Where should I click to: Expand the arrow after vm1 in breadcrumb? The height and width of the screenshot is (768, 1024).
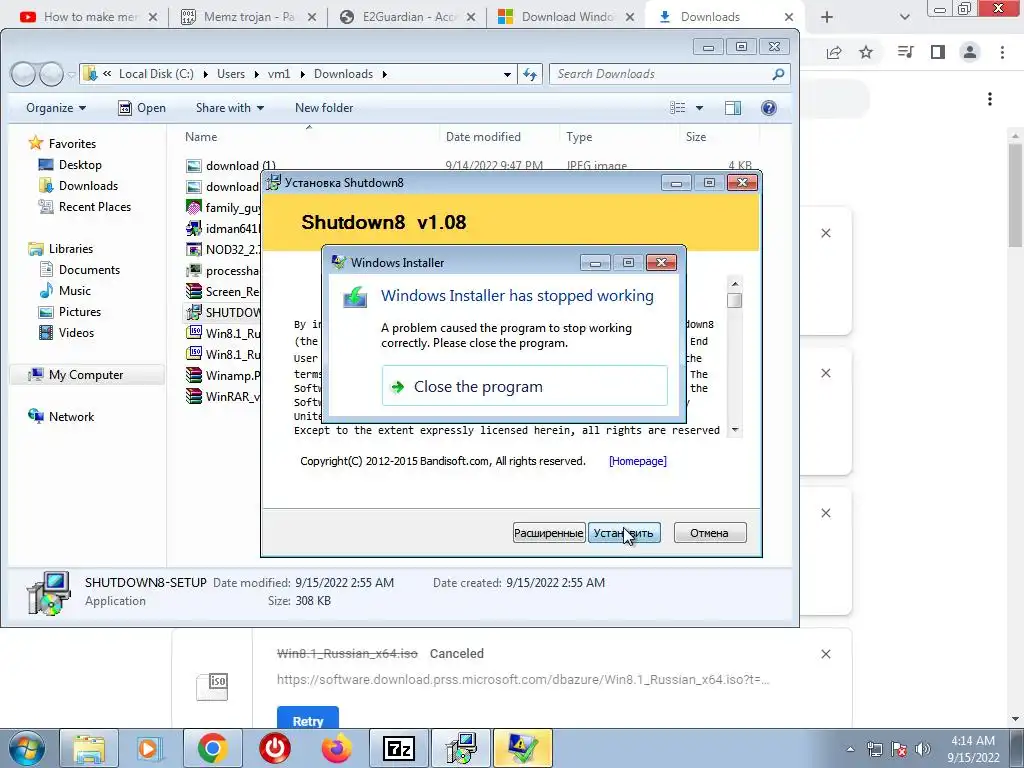(302, 74)
